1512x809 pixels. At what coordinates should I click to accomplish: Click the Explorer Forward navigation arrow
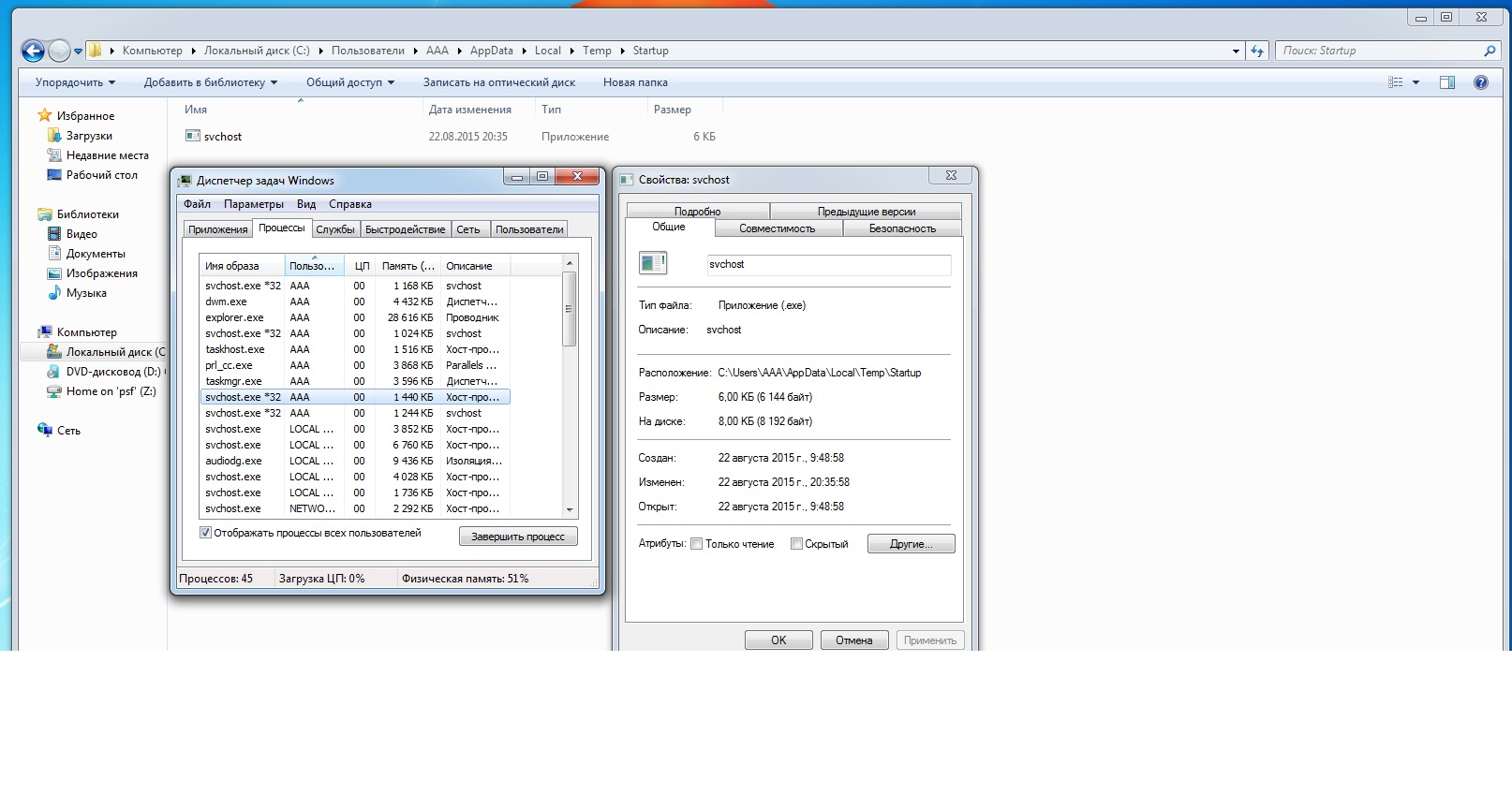[x=59, y=51]
